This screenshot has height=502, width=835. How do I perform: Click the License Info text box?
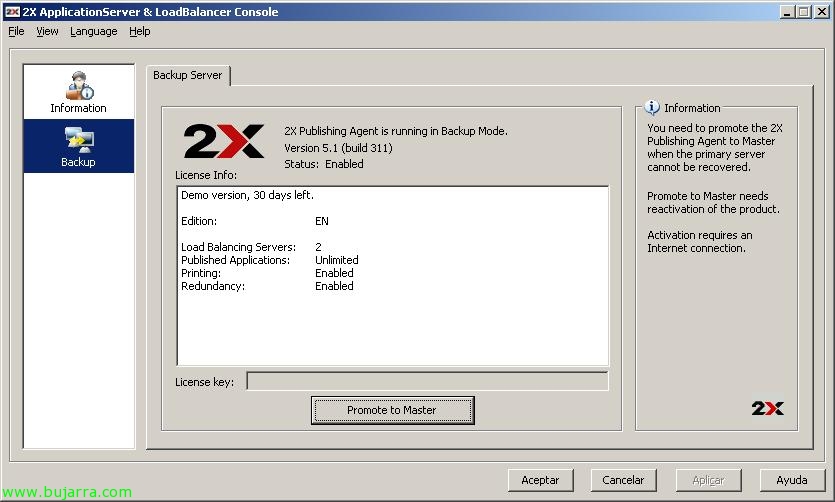[392, 276]
